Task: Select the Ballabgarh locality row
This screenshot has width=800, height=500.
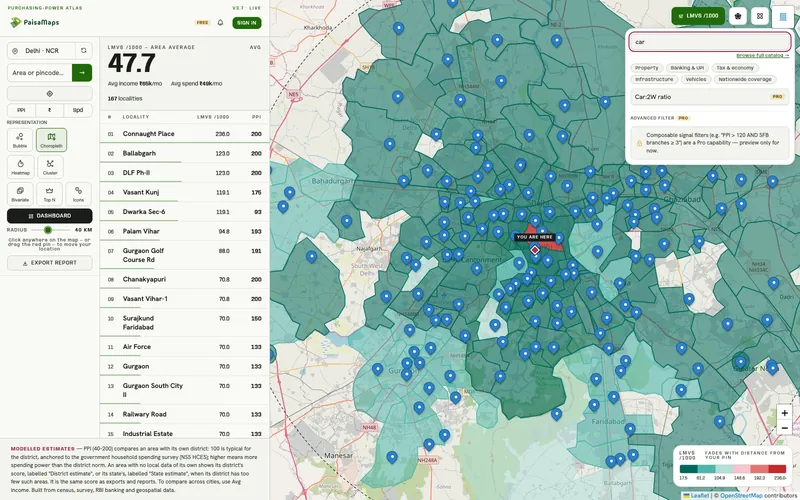Action: [x=184, y=154]
